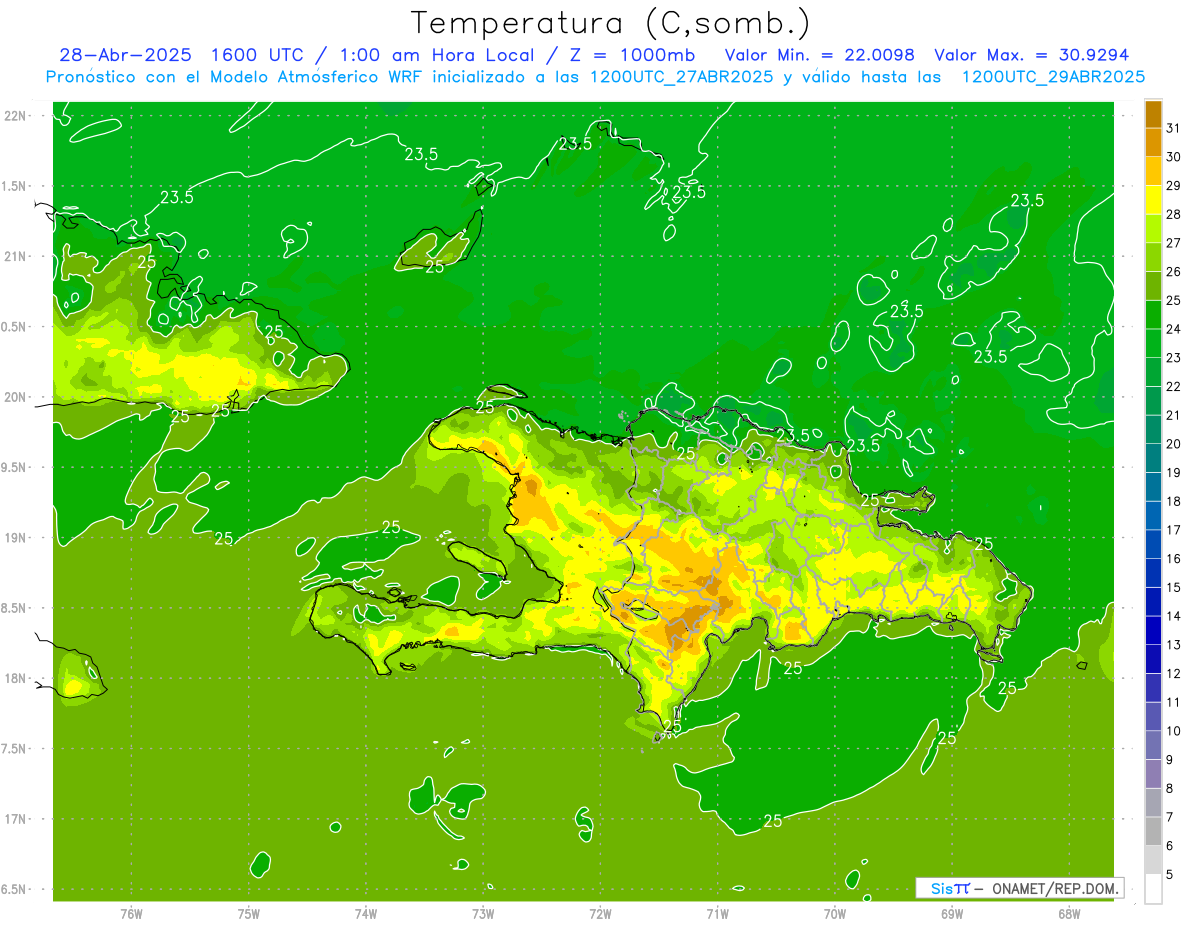1200x927 pixels.
Task: Click the '24' label on the color scale
Action: point(1173,328)
